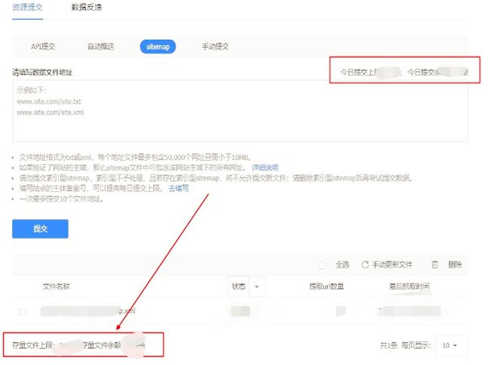Screen dimensions: 500x365
Task: Click the 今日提交上限 label at the top right
Action: [x=358, y=72]
